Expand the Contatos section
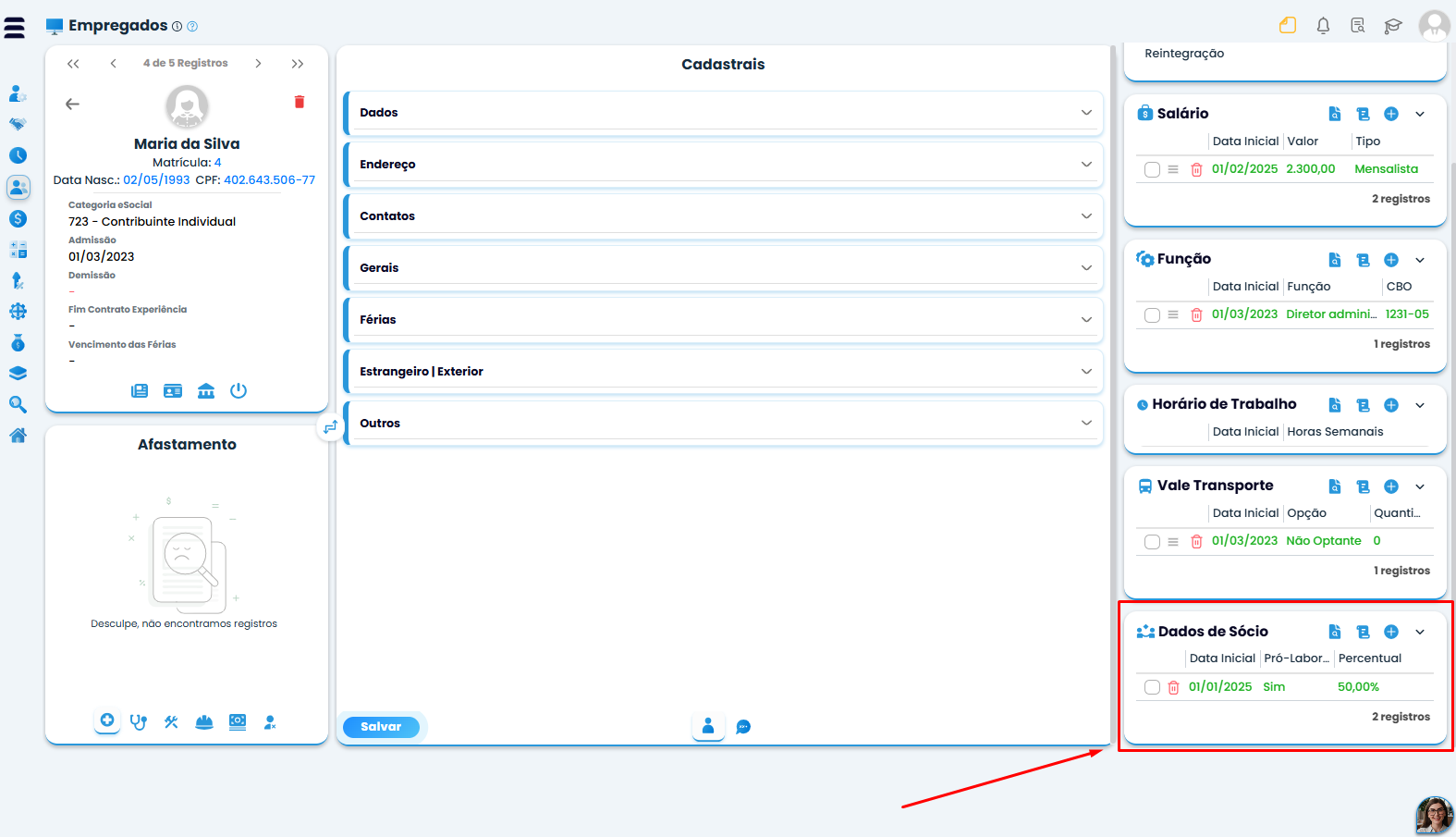This screenshot has height=837, width=1456. coord(723,216)
